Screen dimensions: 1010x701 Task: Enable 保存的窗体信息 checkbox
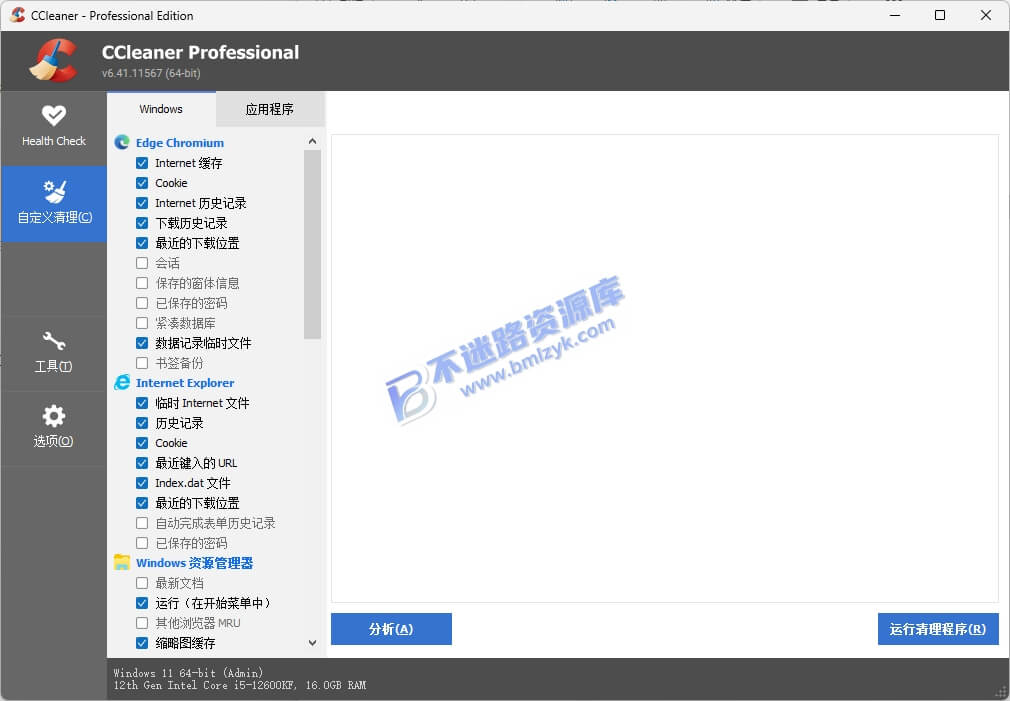142,283
